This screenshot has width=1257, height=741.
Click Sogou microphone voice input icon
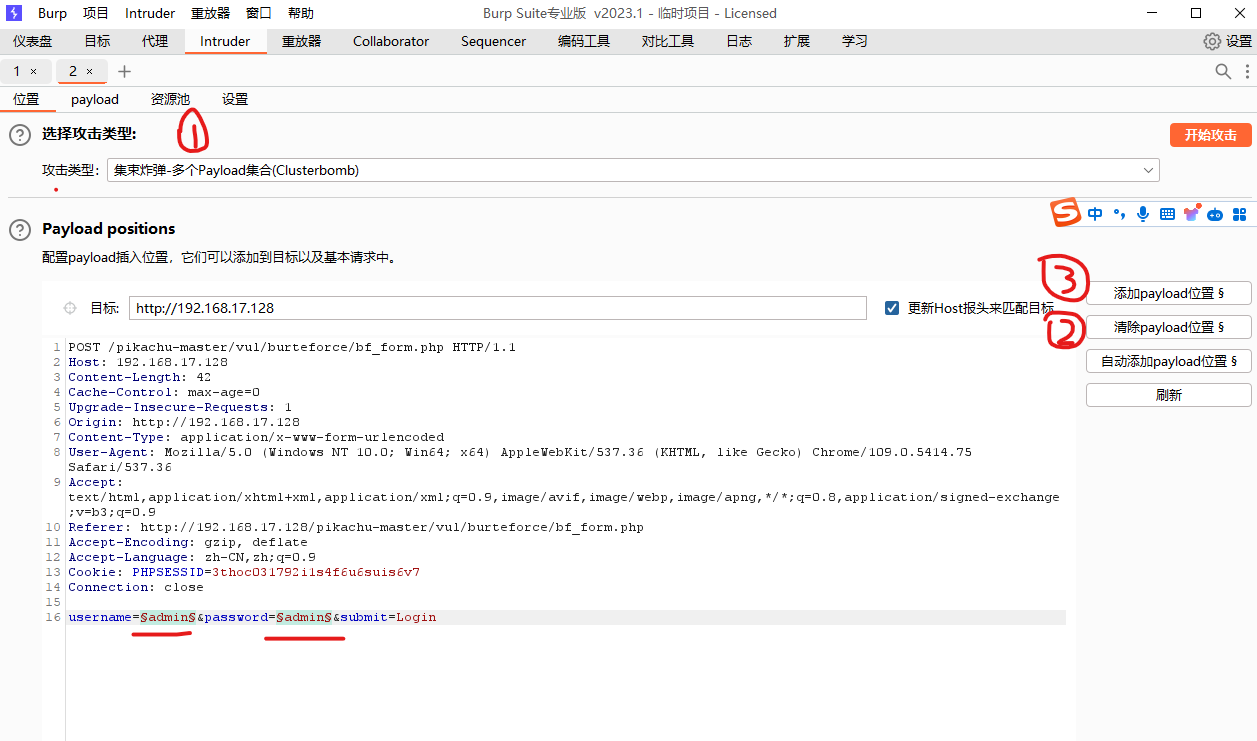[1143, 213]
